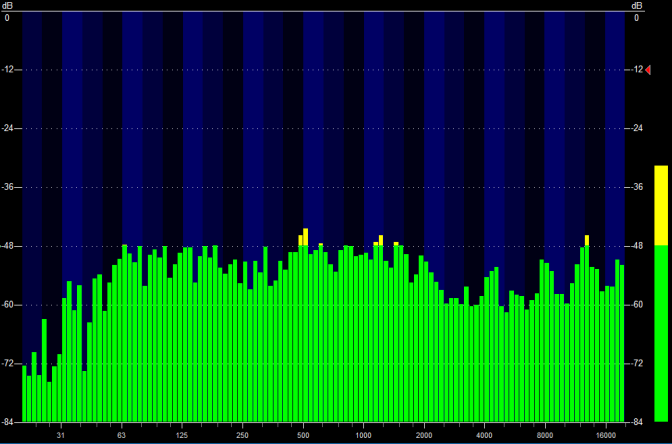
Task: Click the red threshold marker triangle at -12 dB
Action: [x=648, y=70]
